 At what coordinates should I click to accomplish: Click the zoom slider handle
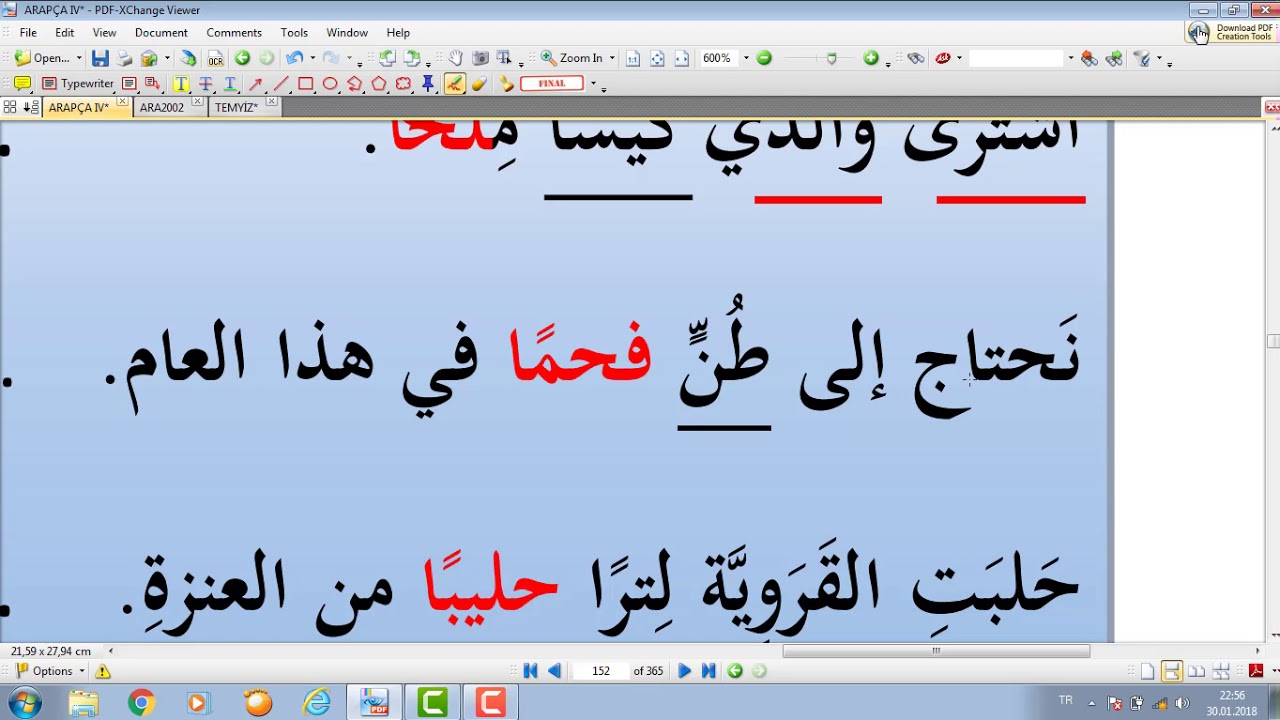[x=831, y=59]
